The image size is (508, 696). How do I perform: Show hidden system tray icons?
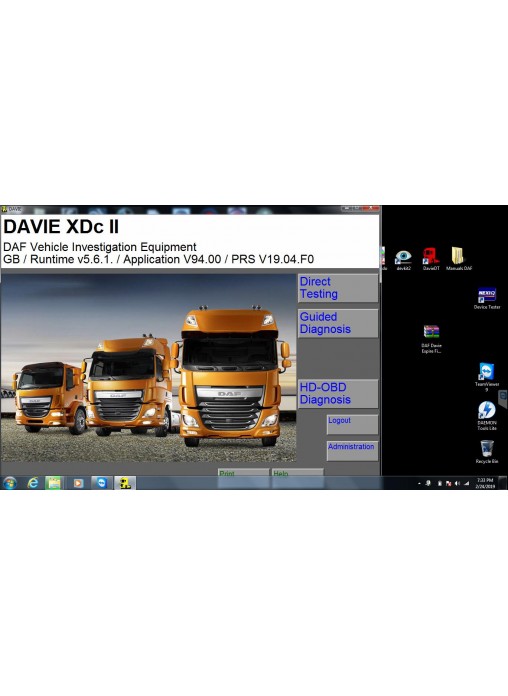[x=419, y=483]
